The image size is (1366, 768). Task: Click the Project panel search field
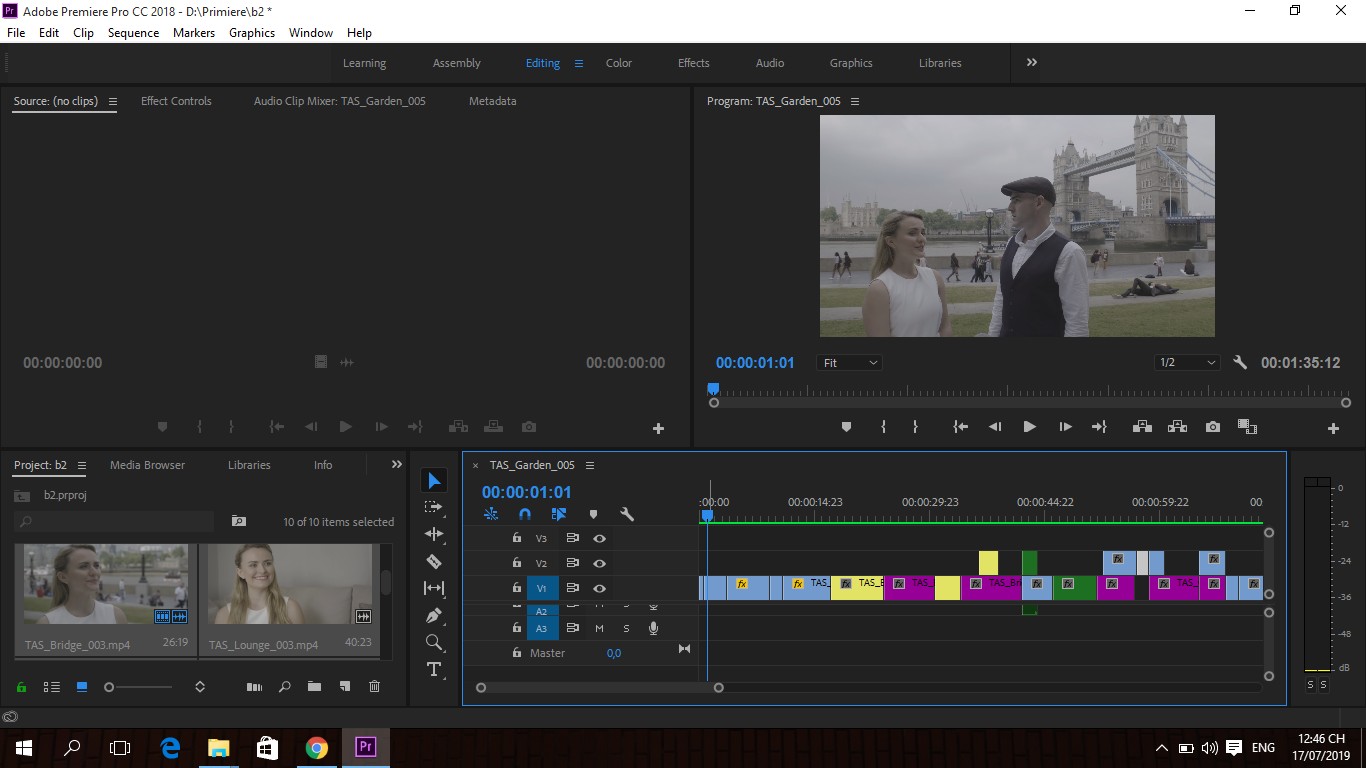click(114, 521)
